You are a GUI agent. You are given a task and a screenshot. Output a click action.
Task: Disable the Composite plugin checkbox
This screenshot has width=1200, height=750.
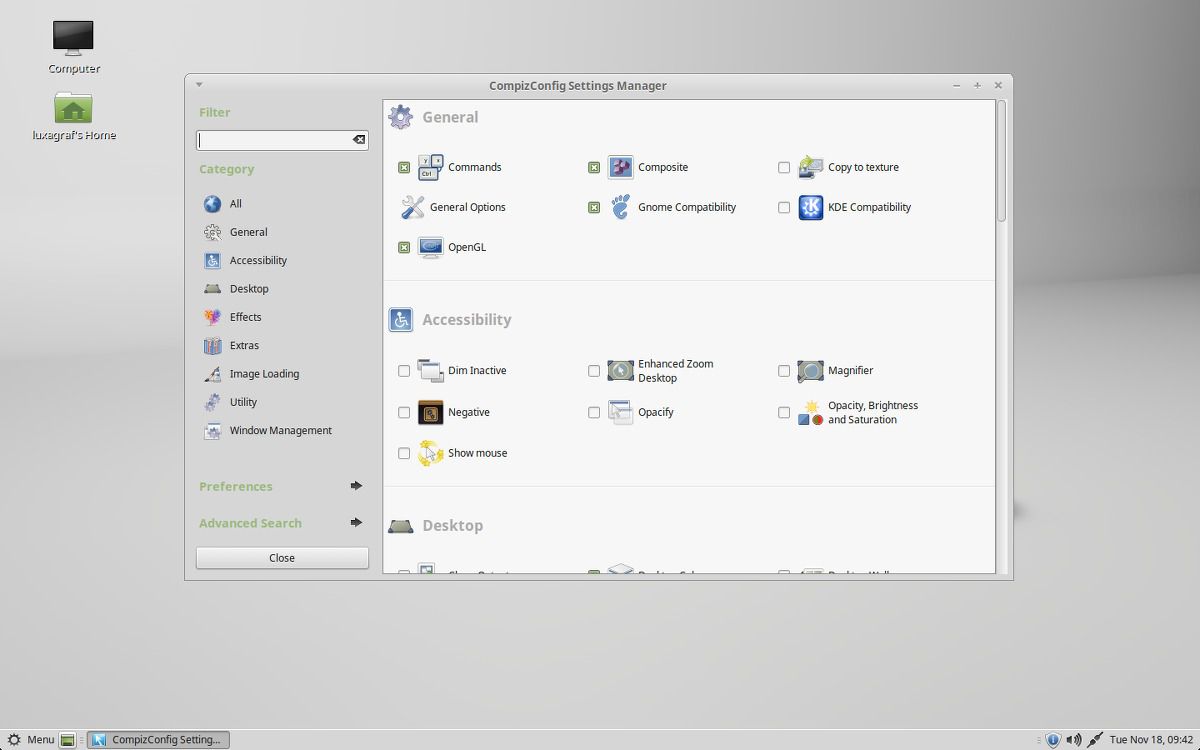pos(594,167)
